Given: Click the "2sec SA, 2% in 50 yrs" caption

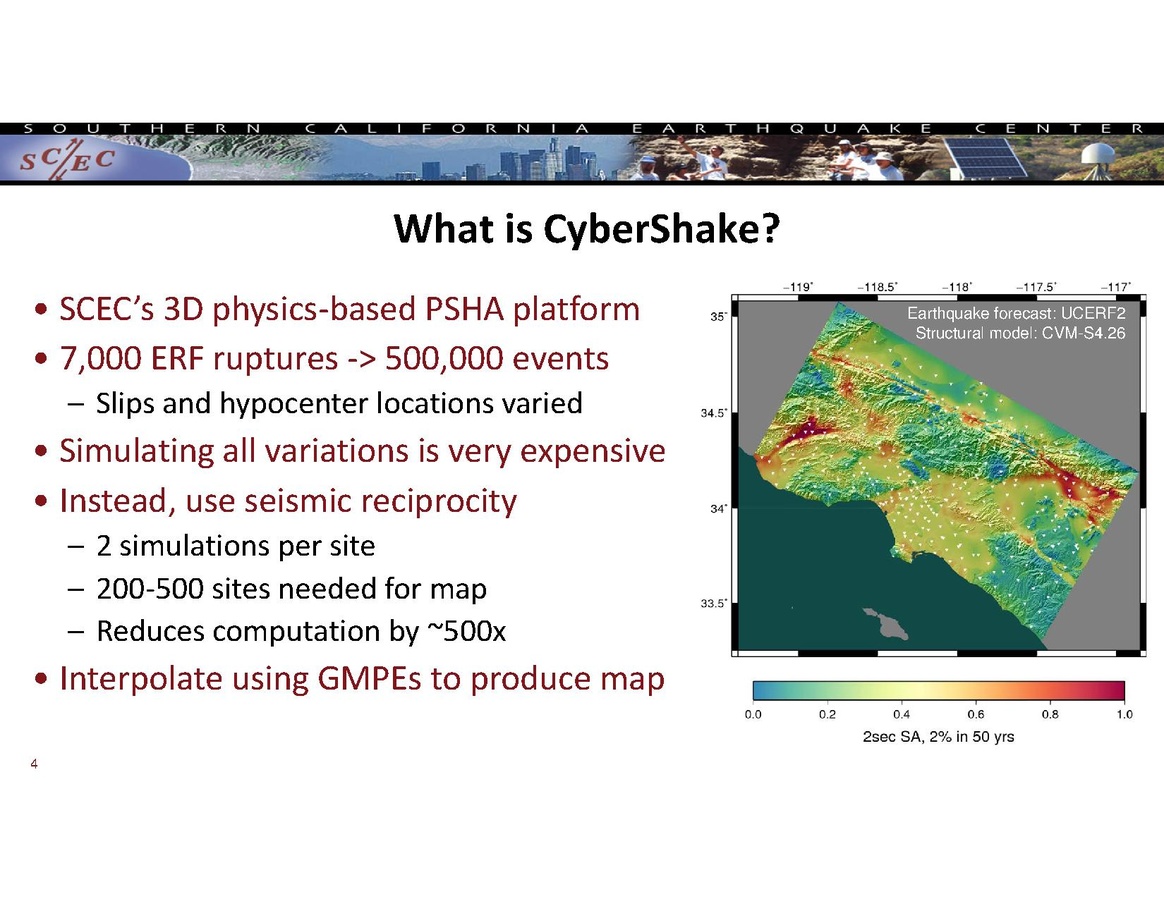Looking at the screenshot, I should 938,737.
